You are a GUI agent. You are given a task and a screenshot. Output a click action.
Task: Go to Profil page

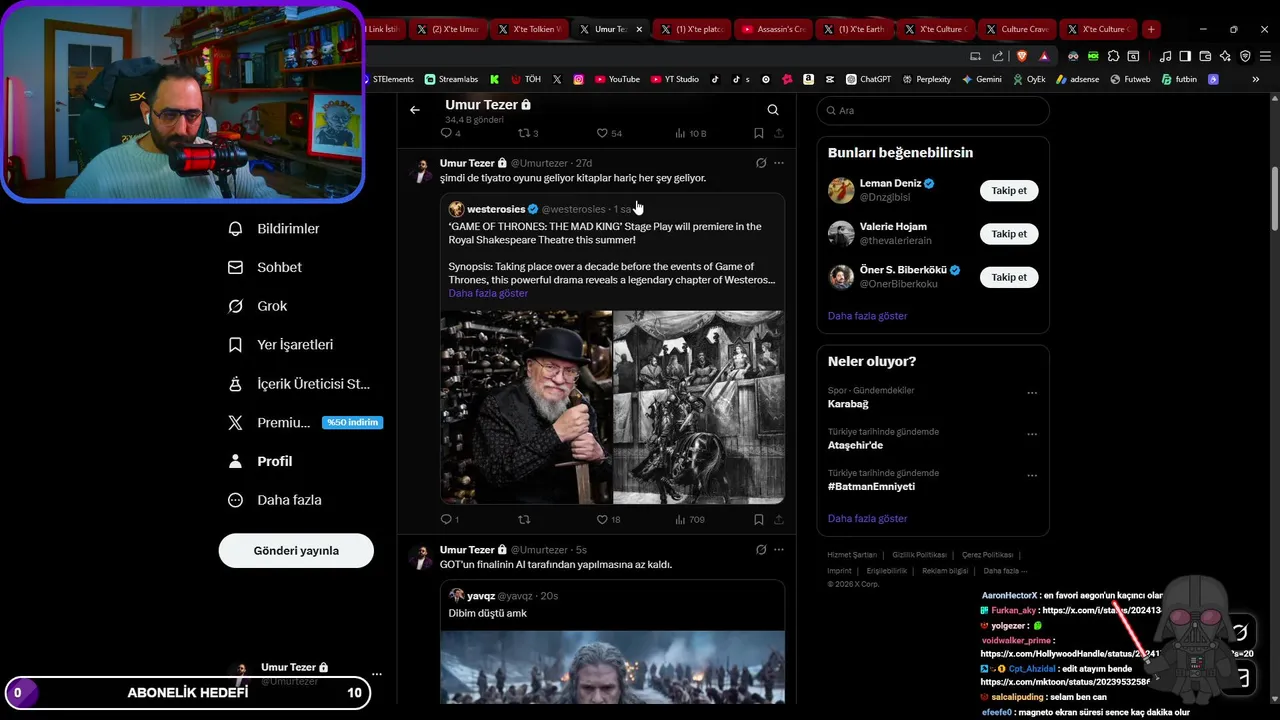tap(260, 461)
